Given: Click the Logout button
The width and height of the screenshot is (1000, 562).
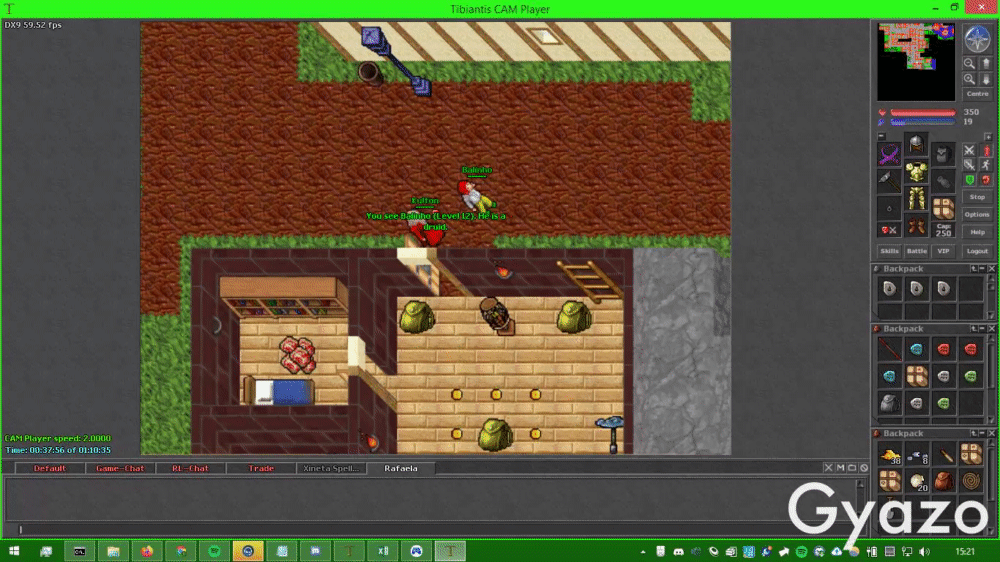Looking at the screenshot, I should pos(977,251).
